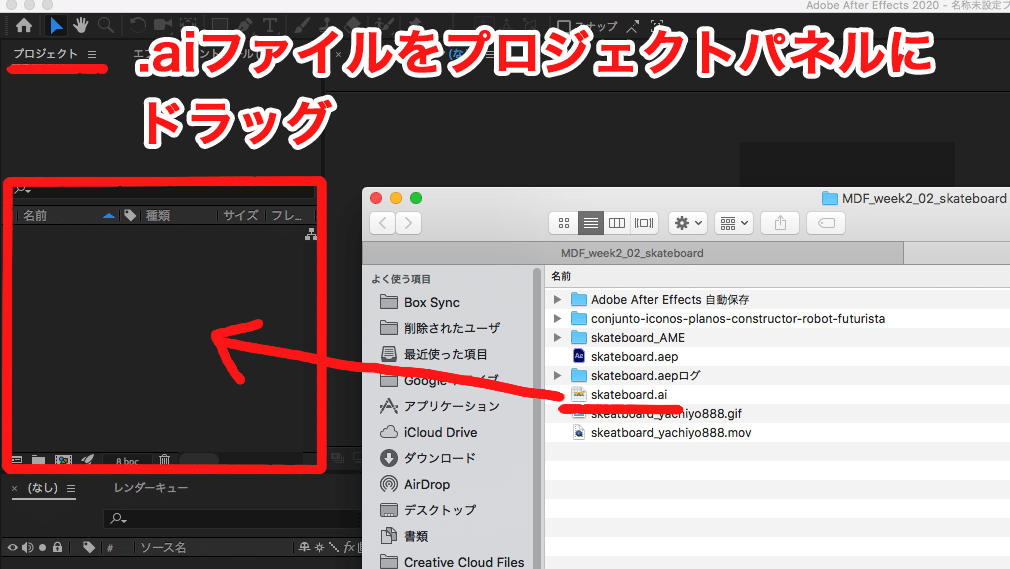Sort project items by 種類 column
This screenshot has width=1010, height=569.
pyautogui.click(x=158, y=215)
